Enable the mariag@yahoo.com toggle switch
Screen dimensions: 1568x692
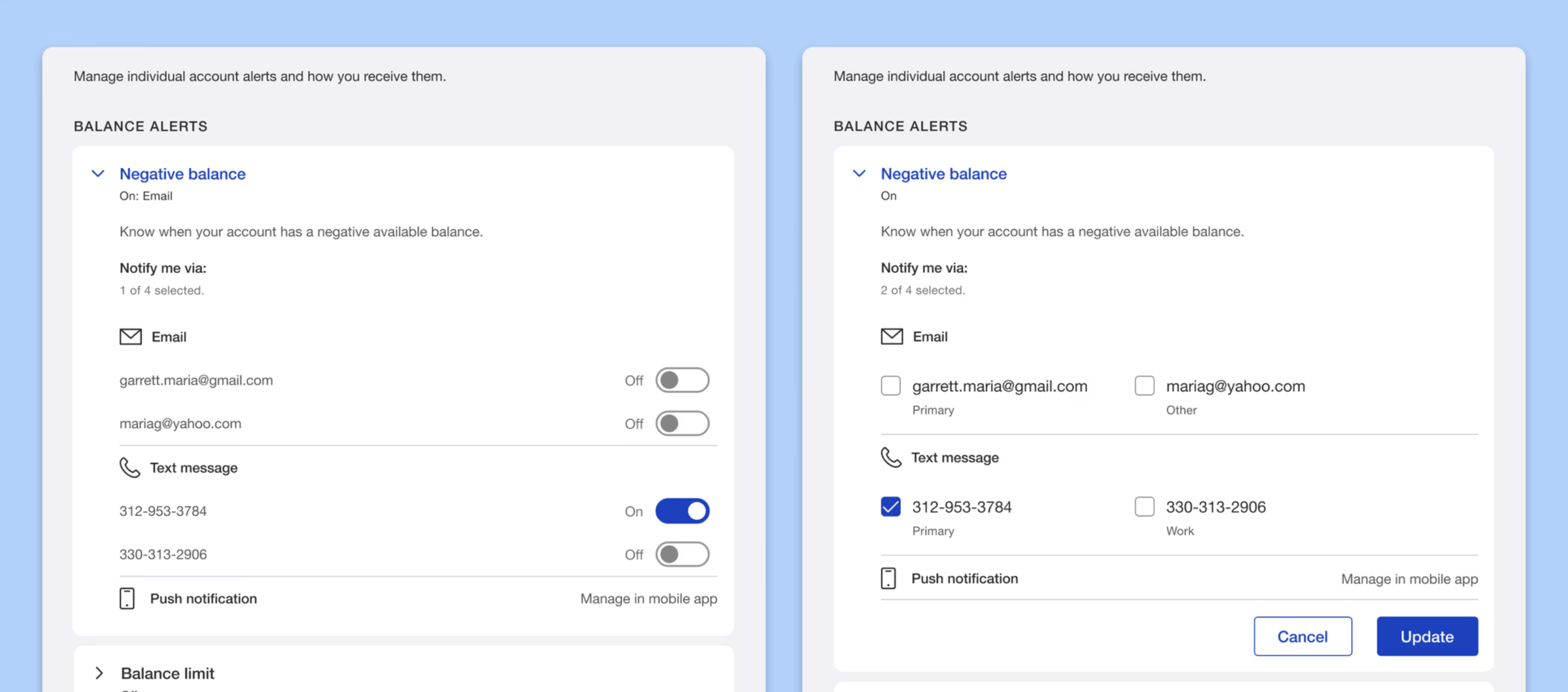682,424
